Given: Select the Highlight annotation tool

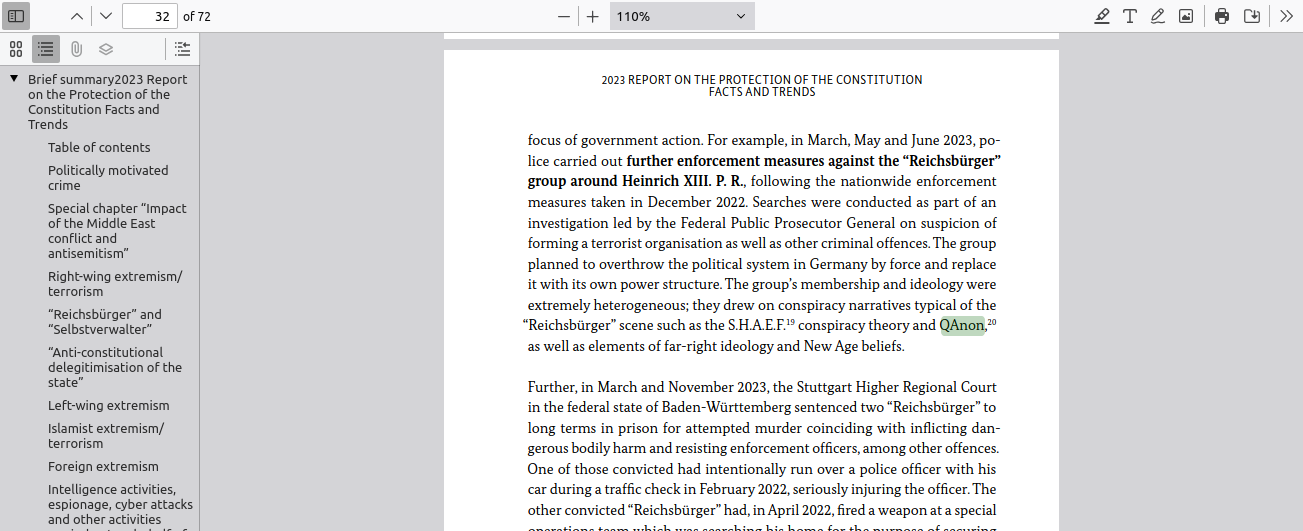Looking at the screenshot, I should 1102,16.
